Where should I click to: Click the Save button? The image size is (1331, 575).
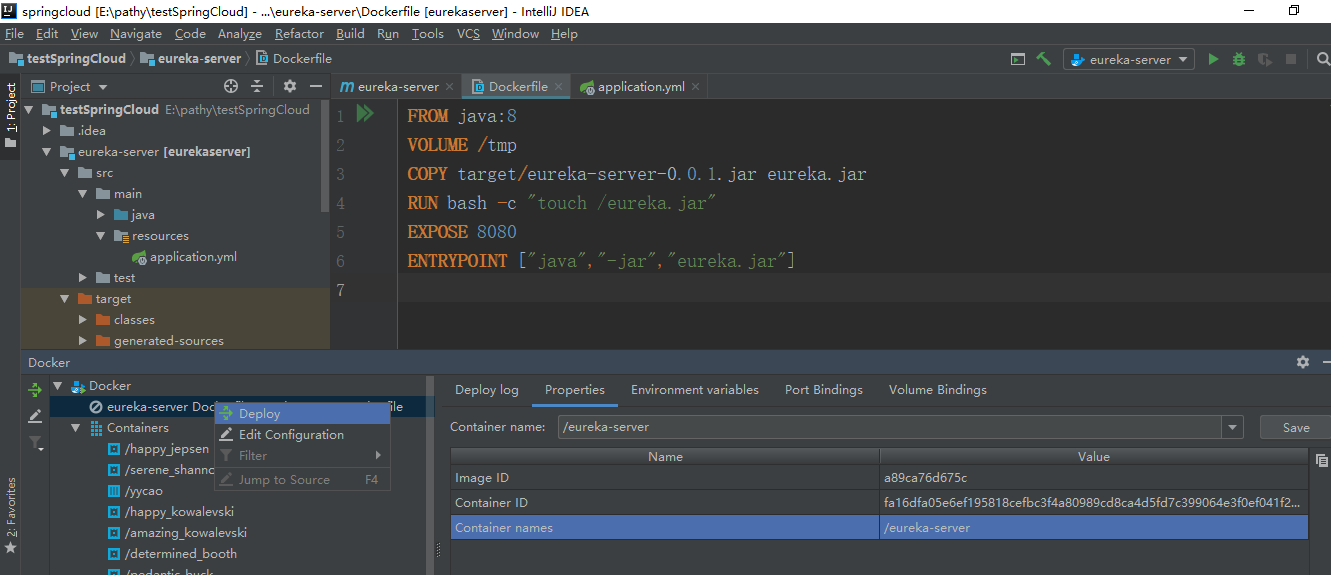(x=1295, y=427)
